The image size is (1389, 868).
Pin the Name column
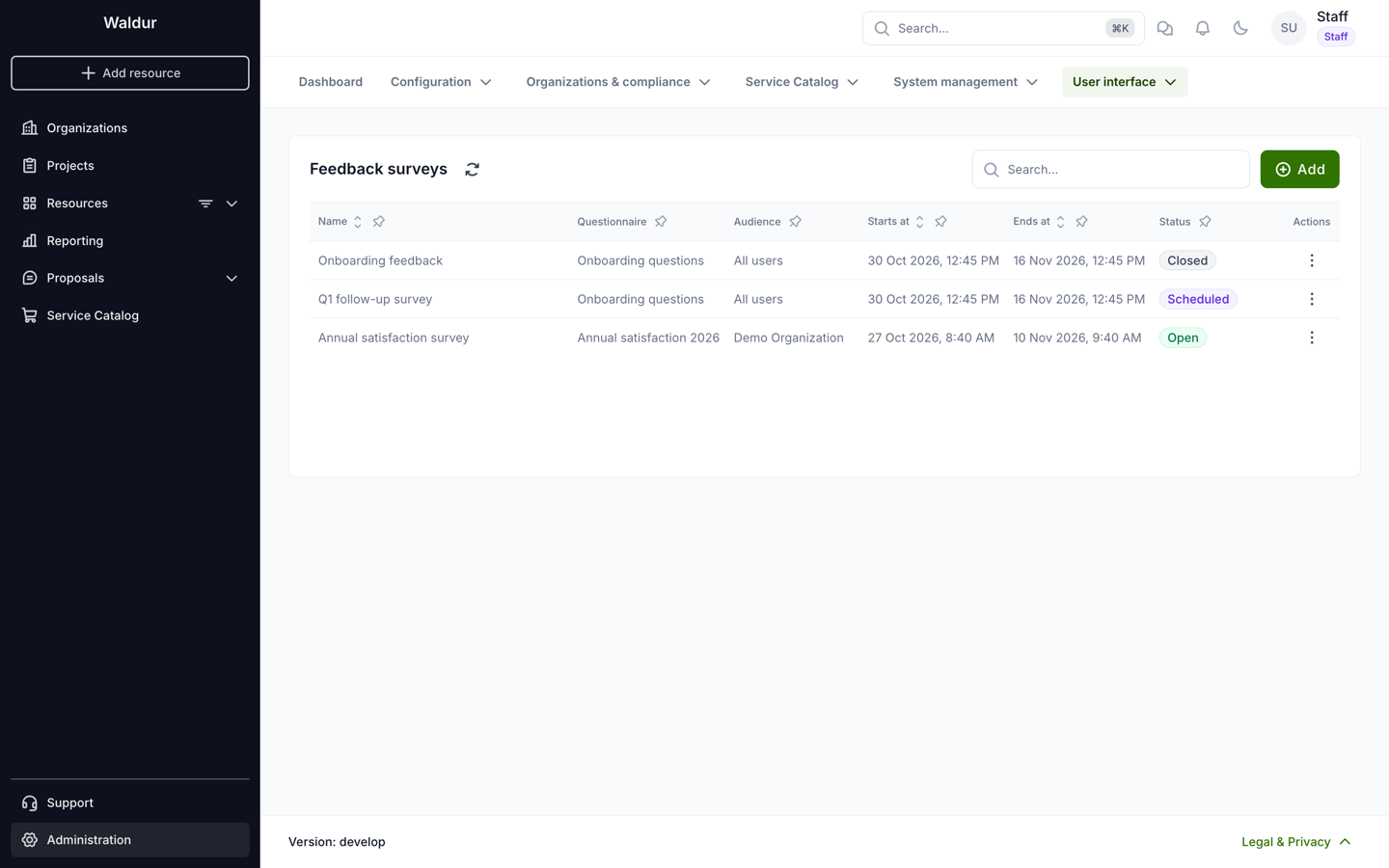click(379, 222)
